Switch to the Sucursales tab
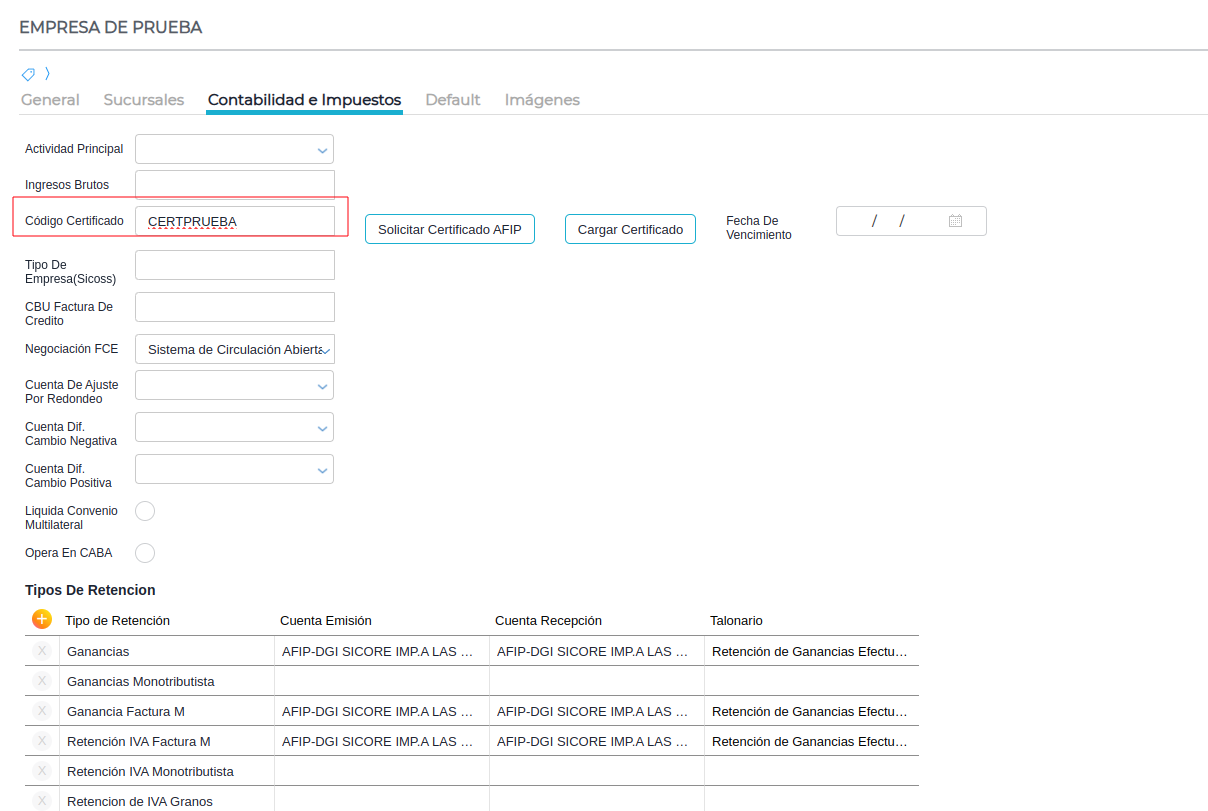Screen dimensions: 1208x811 (144, 100)
